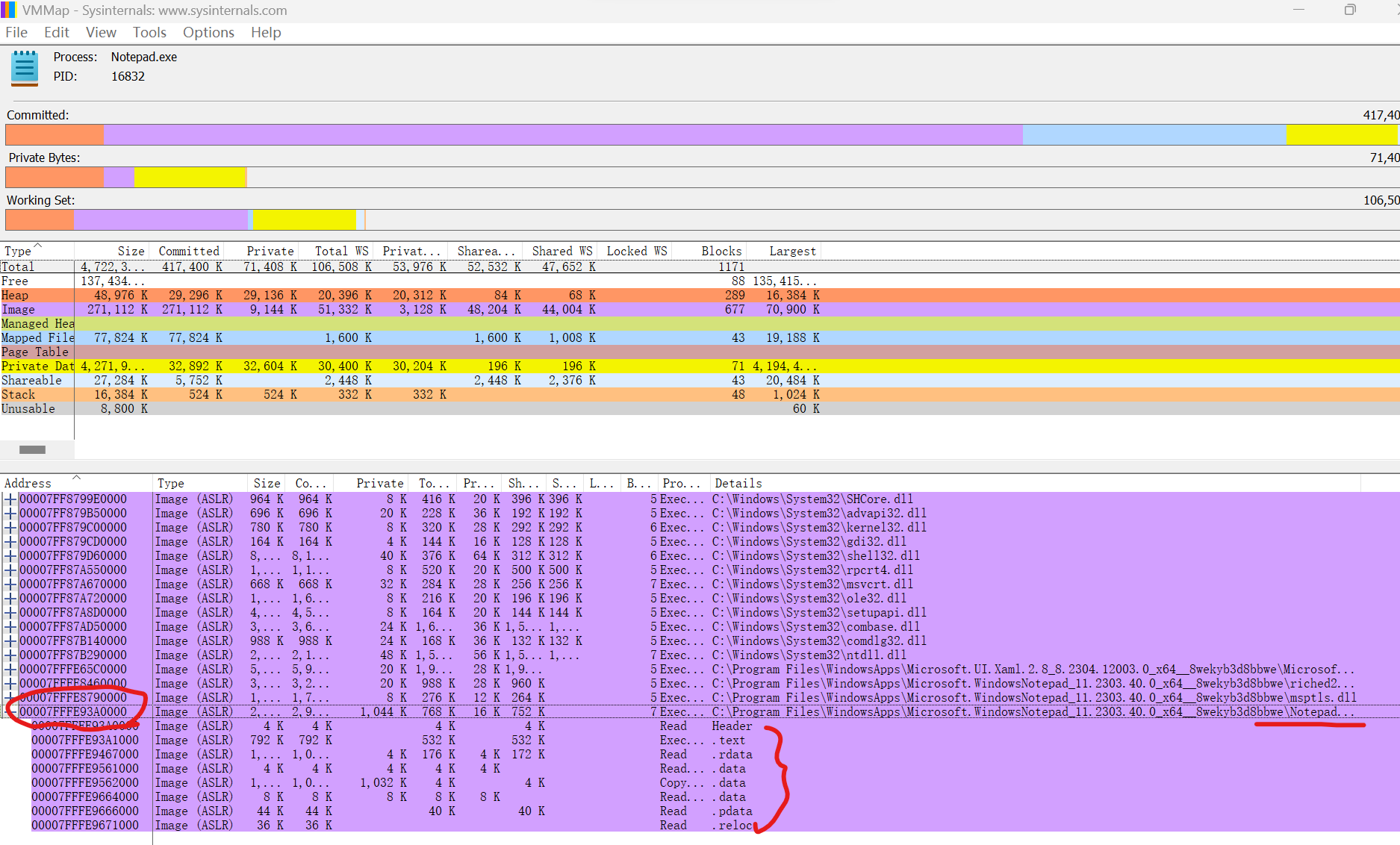Expand the advapi32.dll image entry

coord(10,513)
